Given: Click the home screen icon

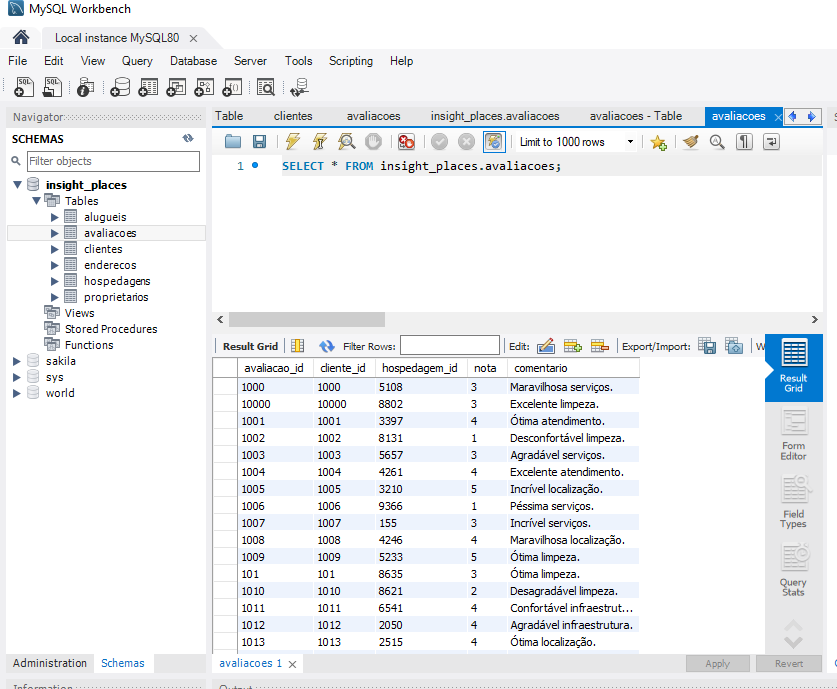Looking at the screenshot, I should [21, 37].
